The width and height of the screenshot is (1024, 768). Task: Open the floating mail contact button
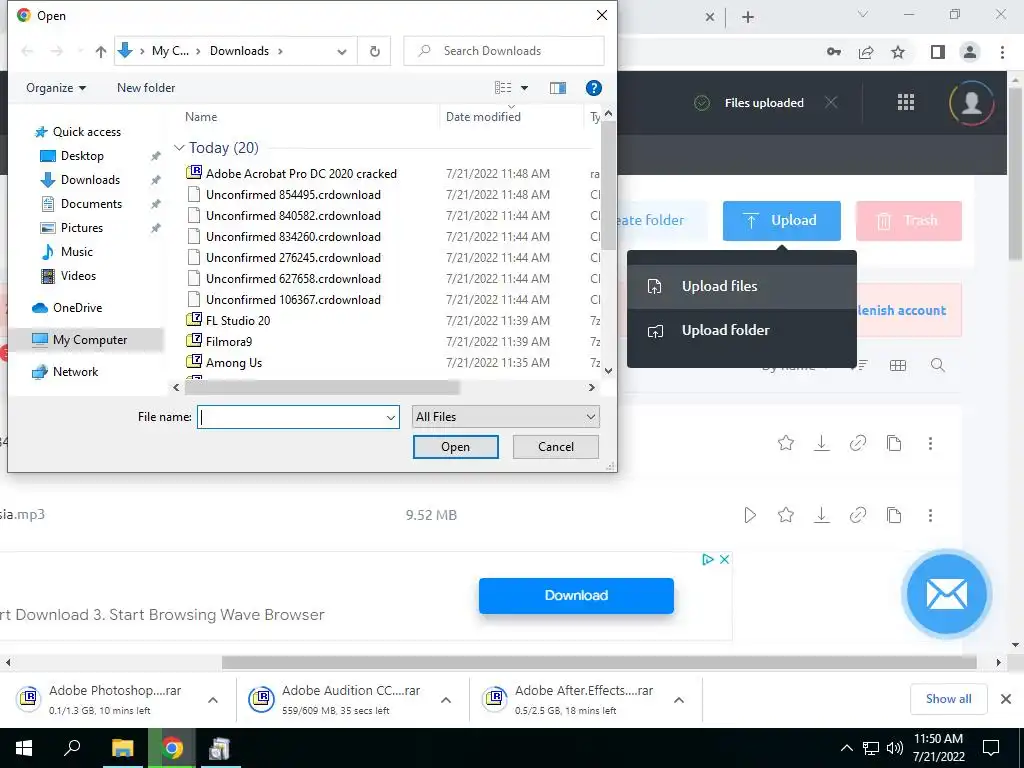pyautogui.click(x=946, y=594)
